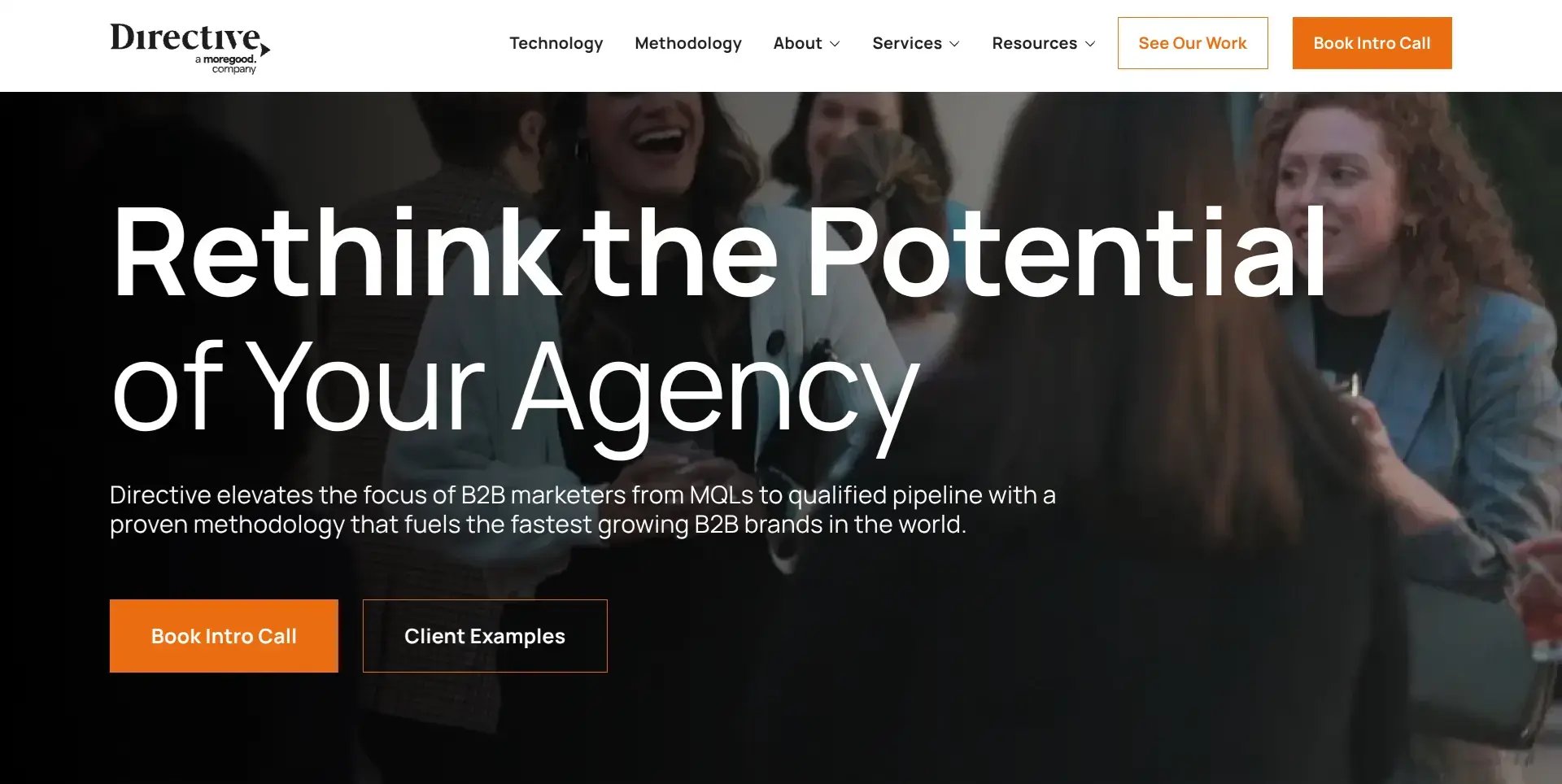
Task: Select the Services menu label
Action: point(907,43)
